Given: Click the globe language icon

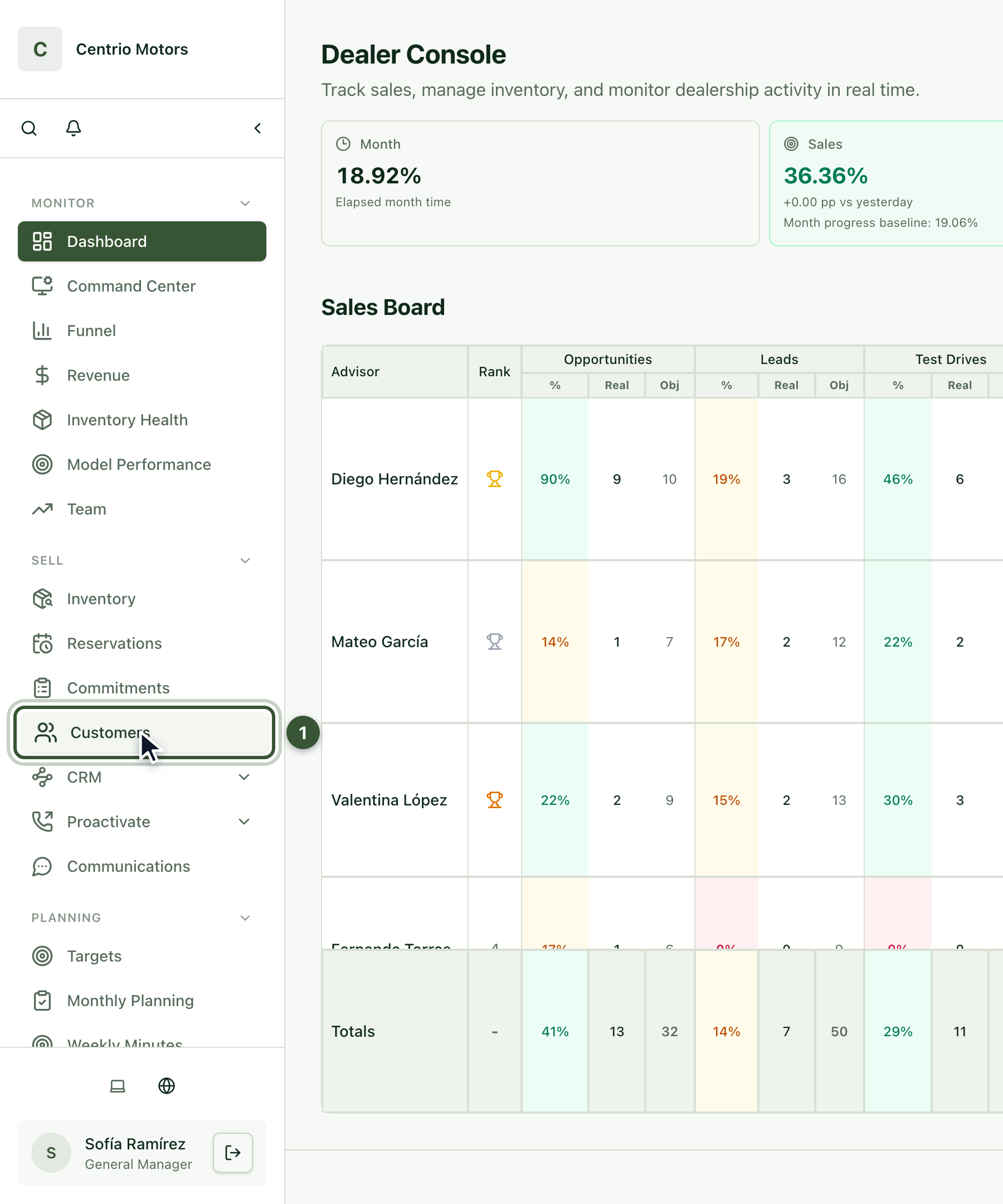Looking at the screenshot, I should click(167, 1086).
